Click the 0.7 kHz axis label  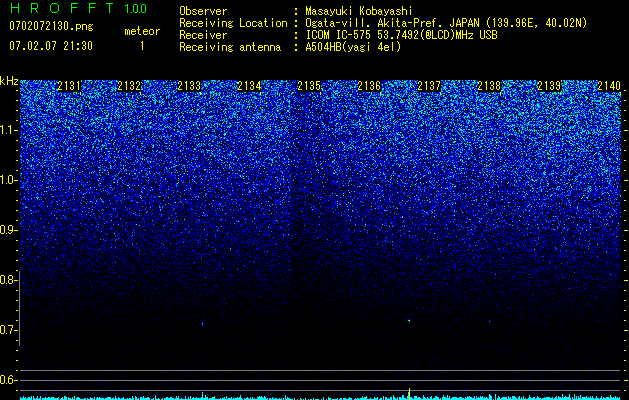[x=8, y=330]
